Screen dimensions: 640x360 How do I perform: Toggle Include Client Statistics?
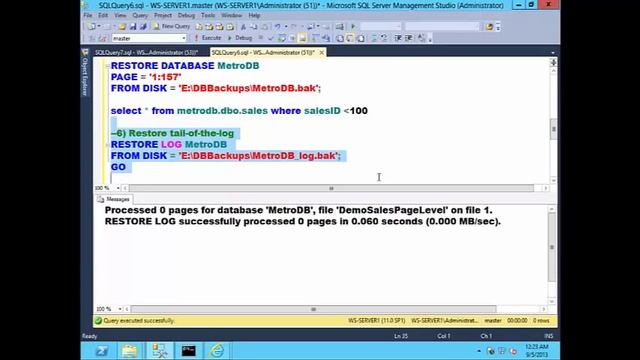(326, 38)
